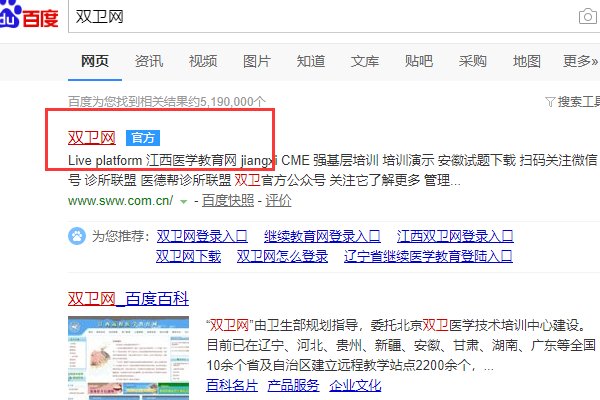
Task: Switch to the 视频 tab
Action: click(x=203, y=61)
